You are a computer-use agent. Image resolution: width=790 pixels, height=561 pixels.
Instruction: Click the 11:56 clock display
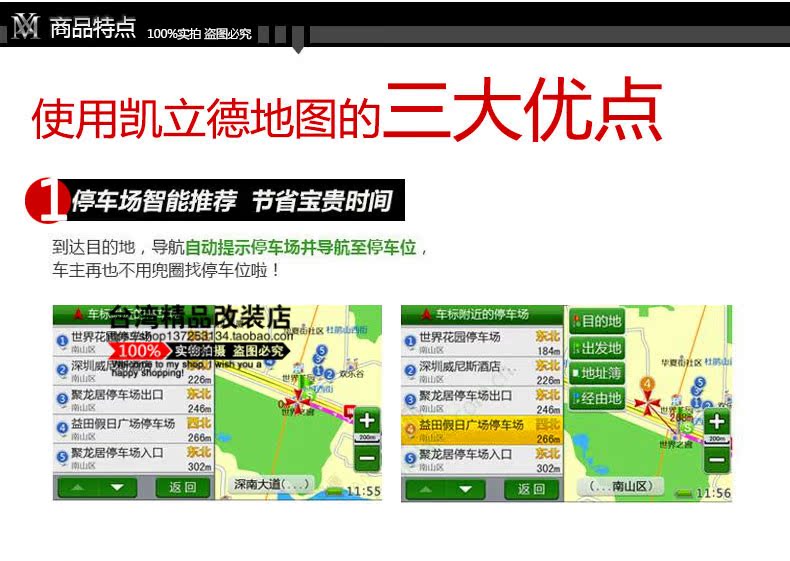[x=713, y=493]
